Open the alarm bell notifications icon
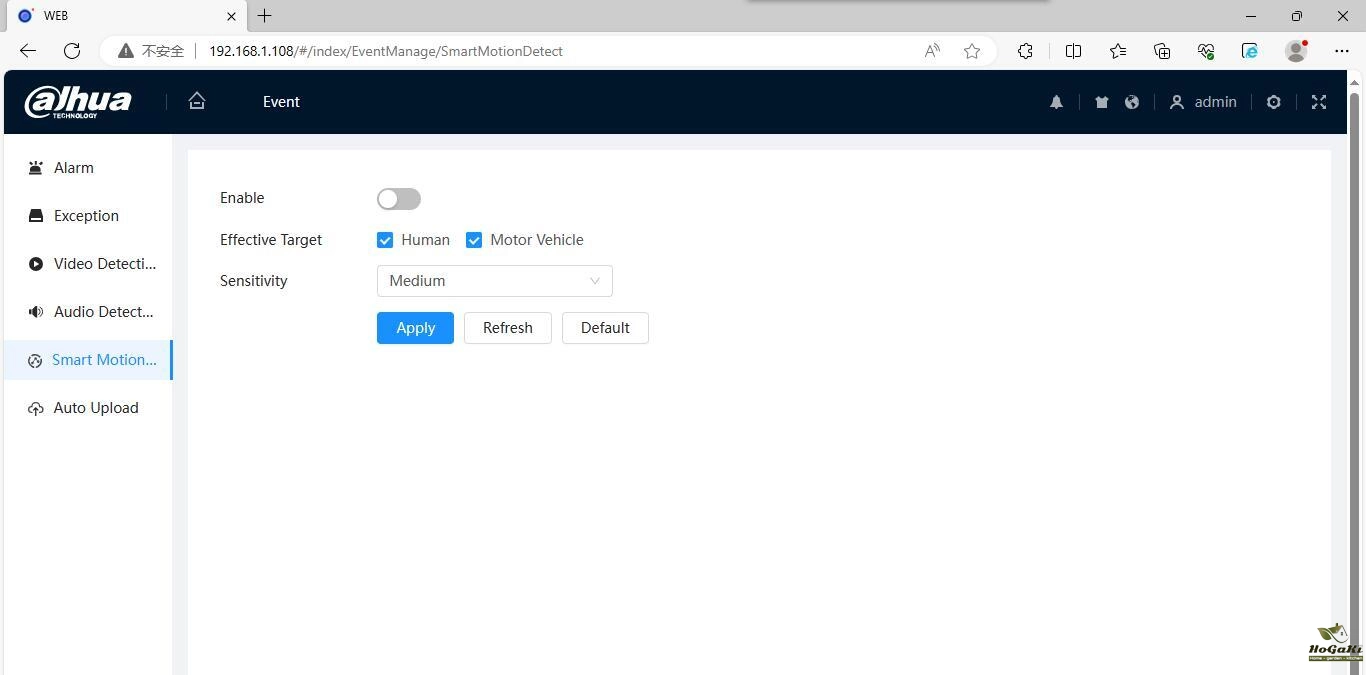Image resolution: width=1366 pixels, height=675 pixels. coord(1056,102)
